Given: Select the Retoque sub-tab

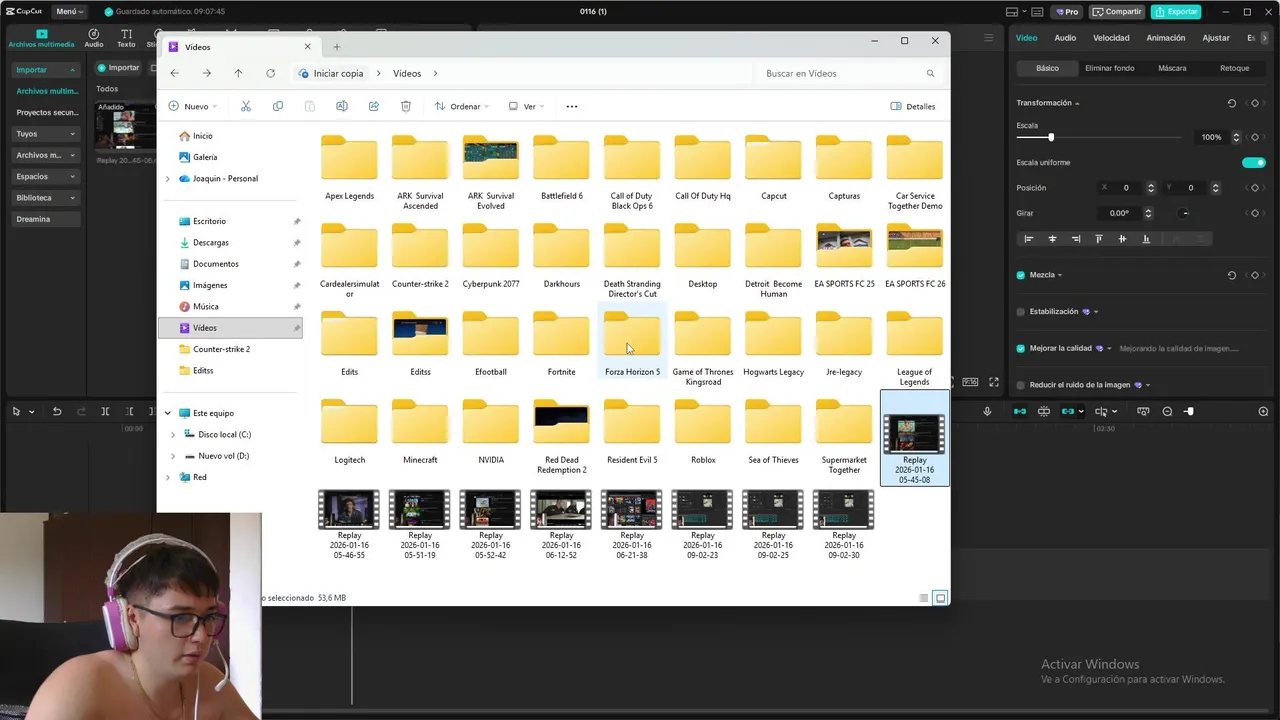Looking at the screenshot, I should click(x=1234, y=68).
